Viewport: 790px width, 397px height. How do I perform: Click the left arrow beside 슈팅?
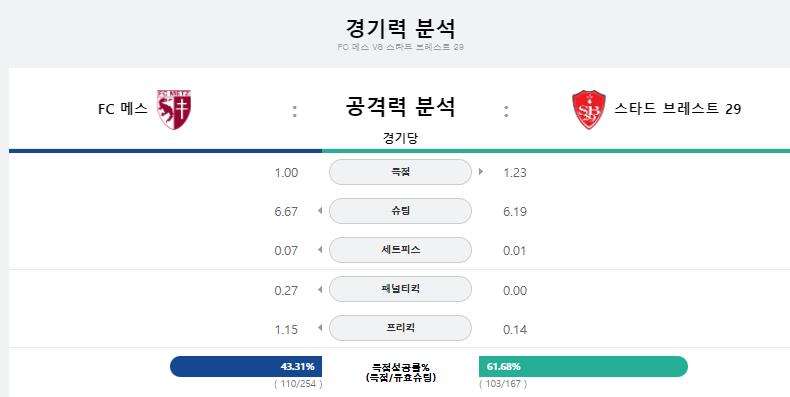pyautogui.click(x=320, y=211)
